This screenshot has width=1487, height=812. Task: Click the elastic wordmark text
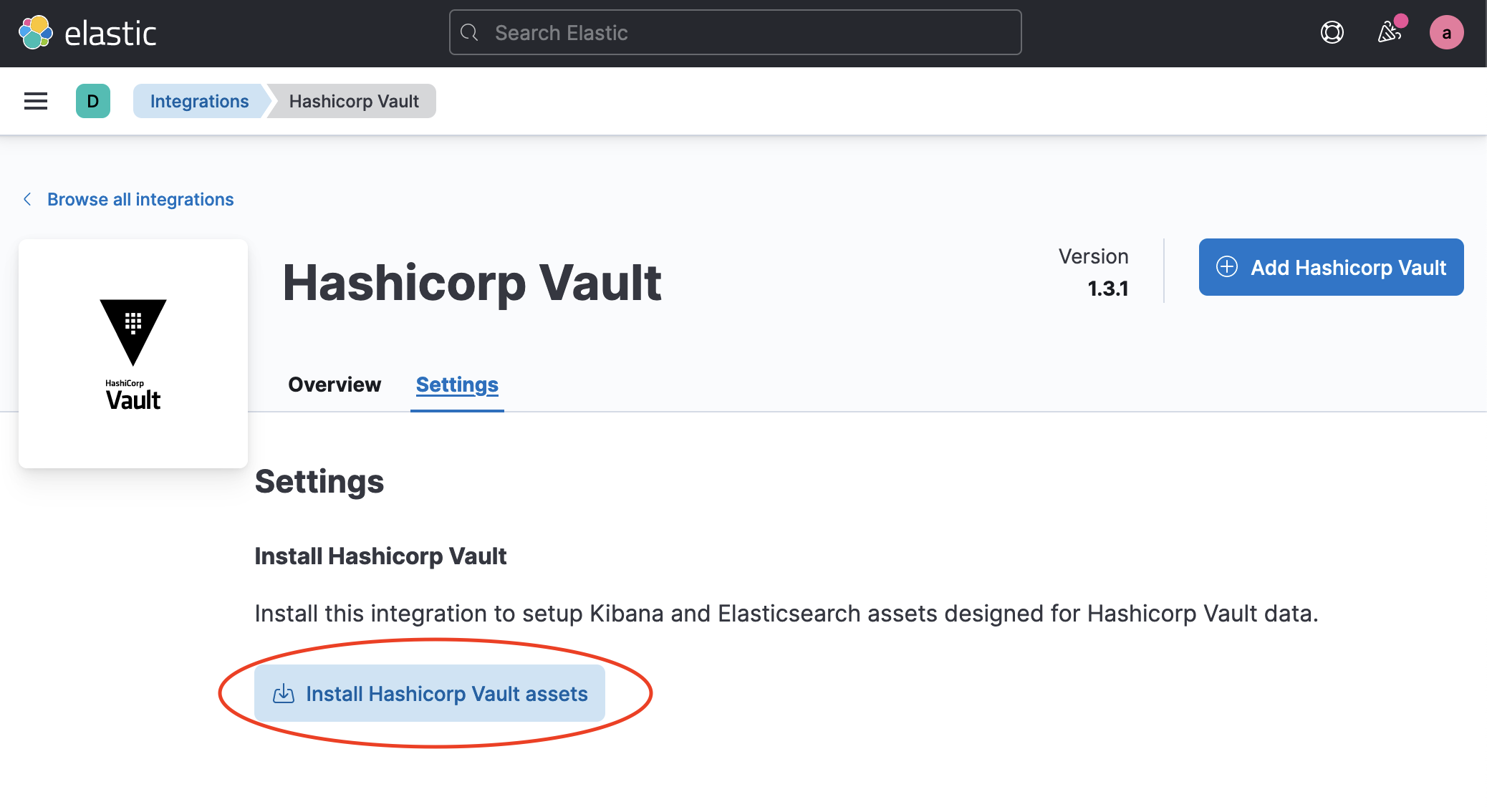110,34
